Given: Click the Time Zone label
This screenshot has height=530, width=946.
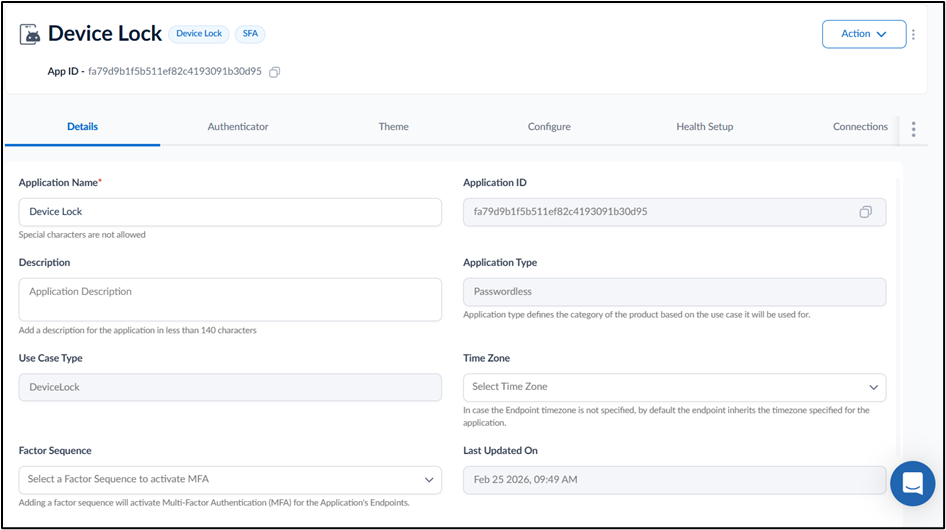Looking at the screenshot, I should point(486,358).
